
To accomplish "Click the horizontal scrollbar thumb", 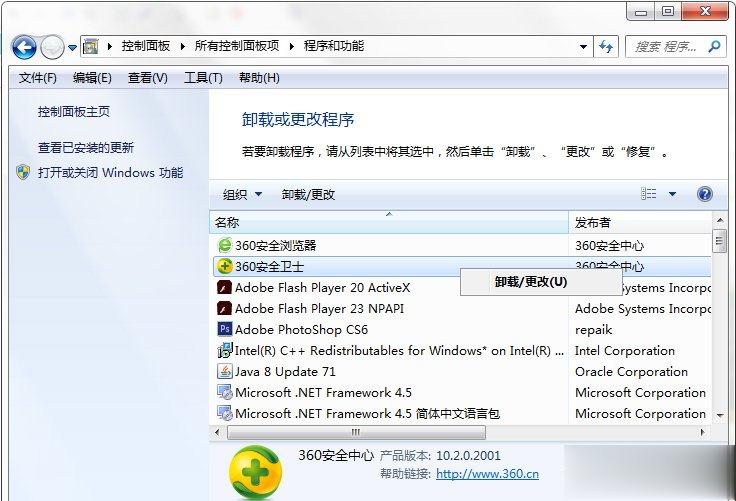I will 356,432.
